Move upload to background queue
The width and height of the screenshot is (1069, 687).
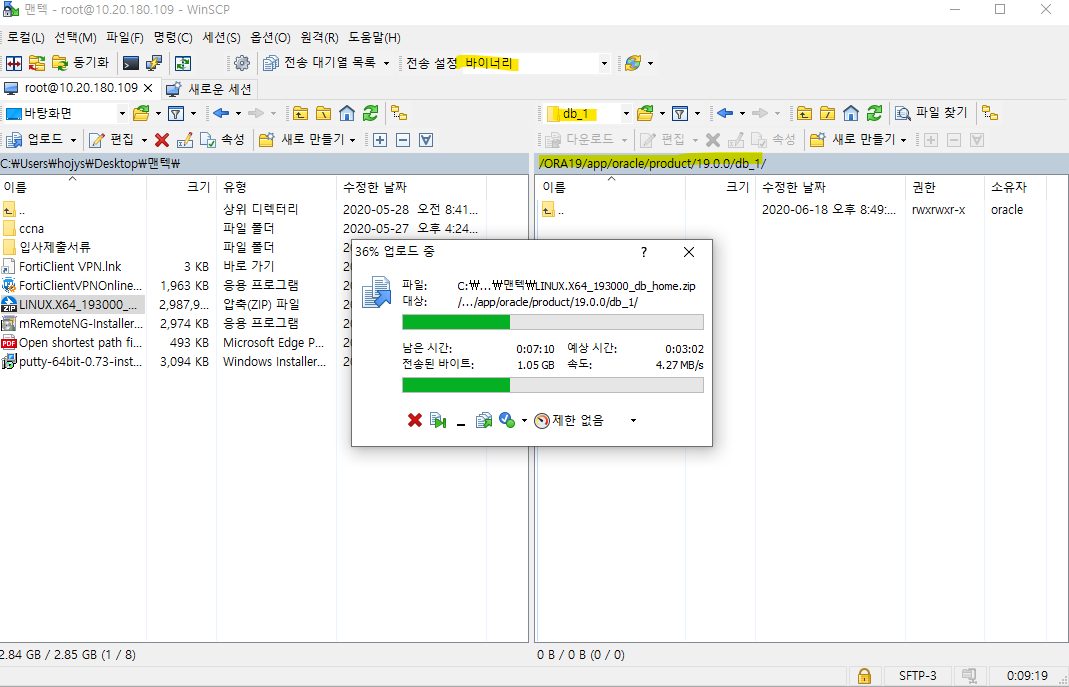pyautogui.click(x=484, y=421)
